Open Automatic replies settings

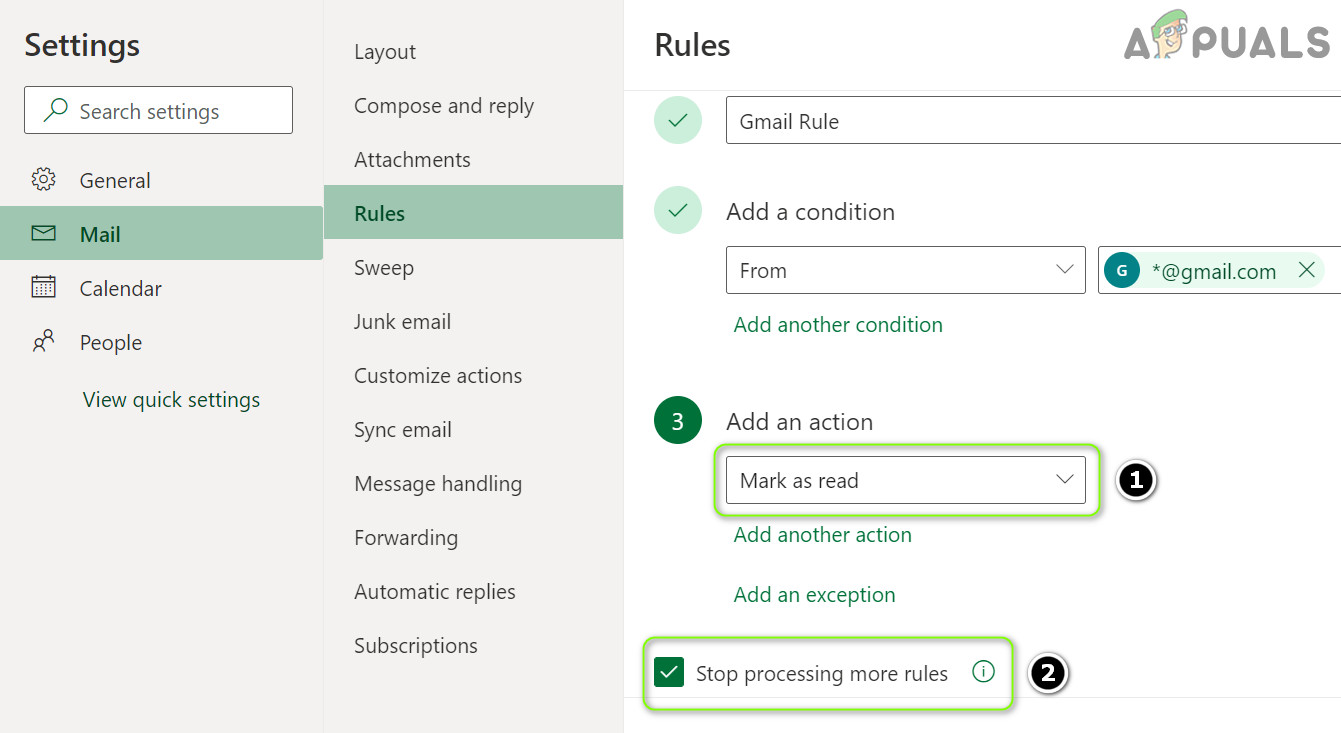tap(434, 592)
